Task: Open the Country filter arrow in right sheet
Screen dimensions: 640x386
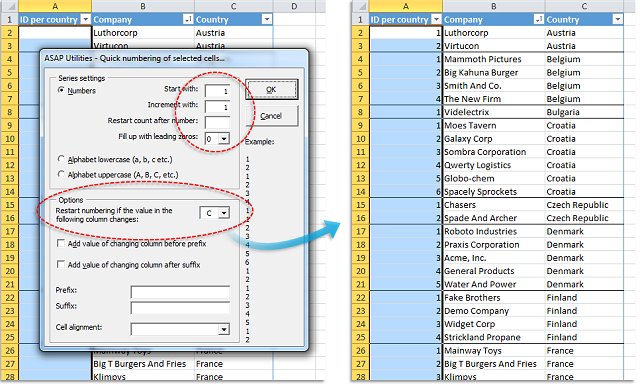Action: [x=618, y=20]
